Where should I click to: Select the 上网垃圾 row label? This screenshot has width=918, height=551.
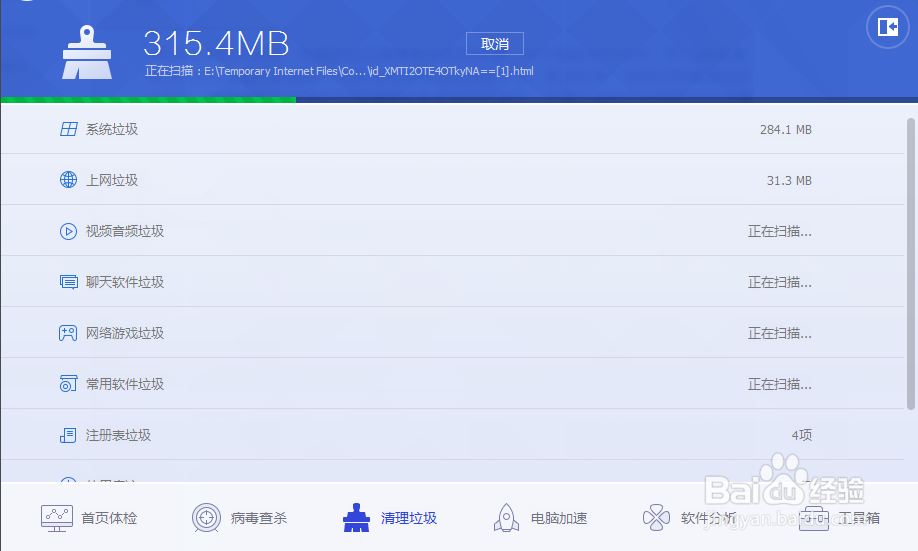point(112,180)
